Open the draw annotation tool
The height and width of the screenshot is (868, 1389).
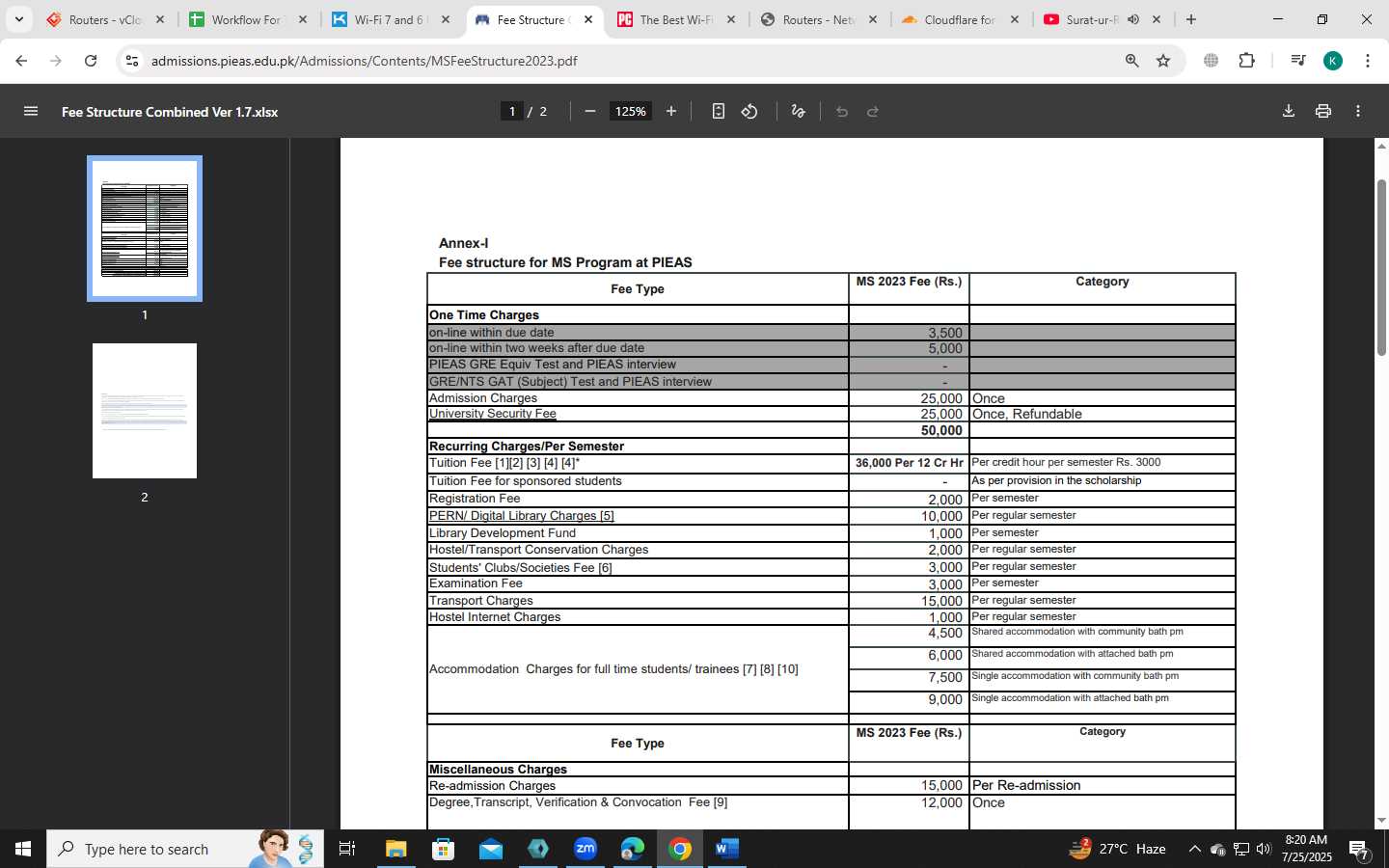(798, 112)
